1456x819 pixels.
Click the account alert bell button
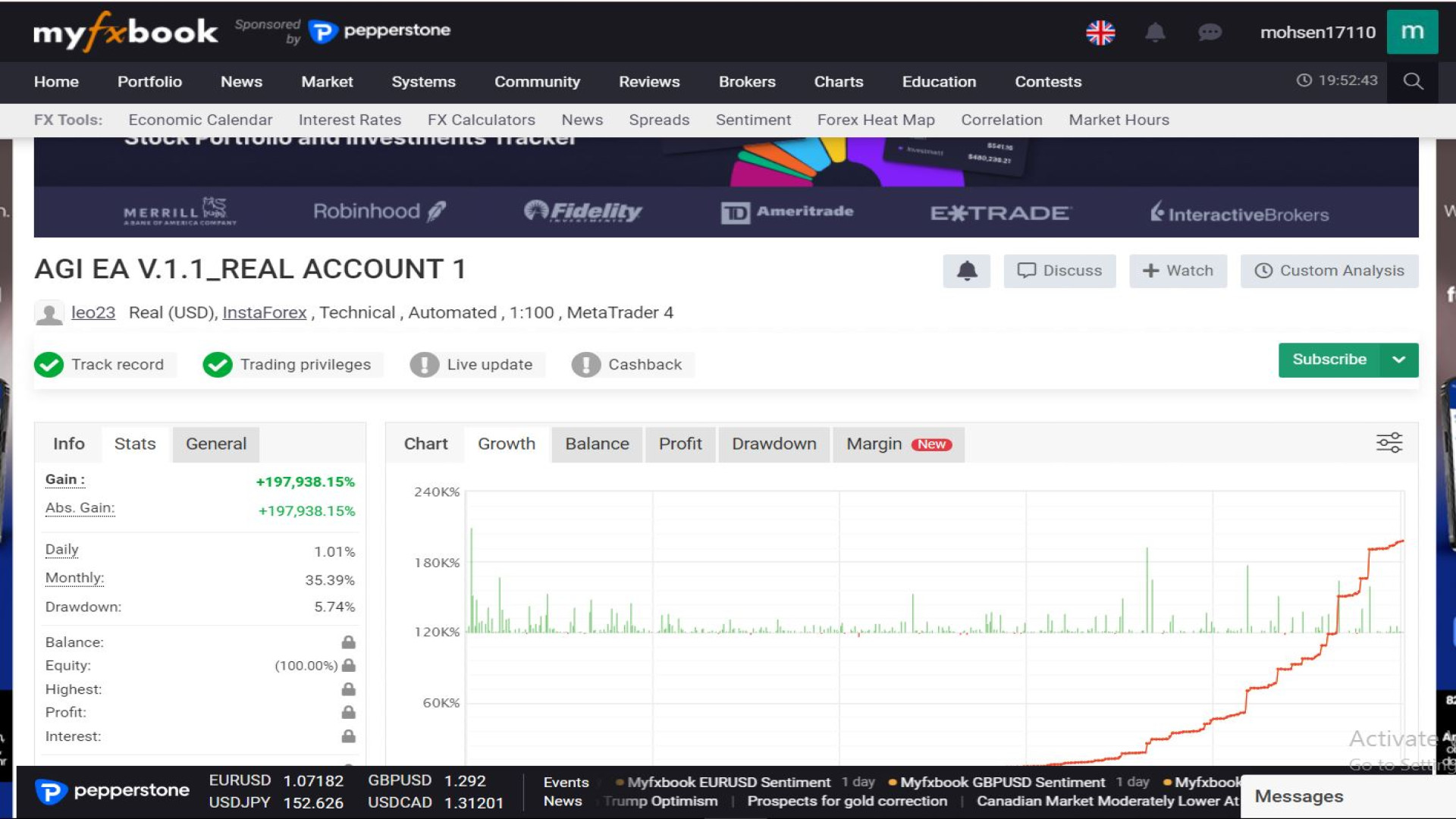[967, 271]
